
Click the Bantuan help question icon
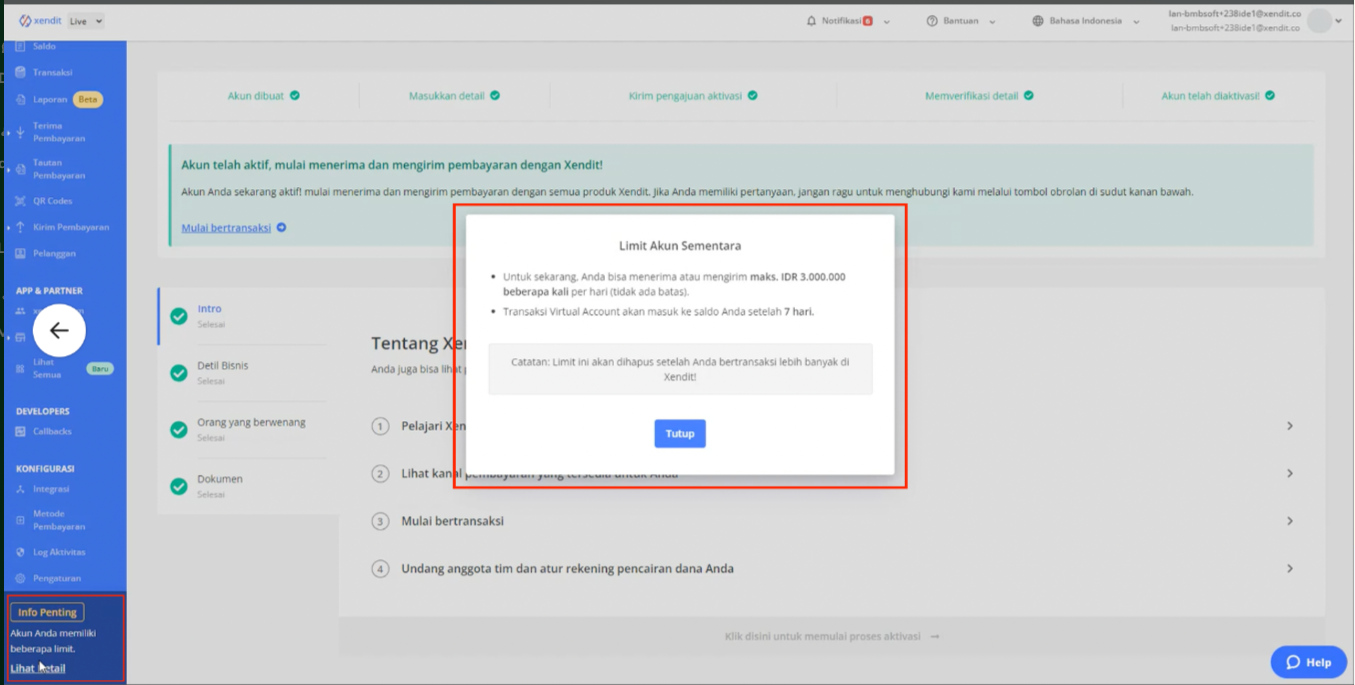coord(932,21)
